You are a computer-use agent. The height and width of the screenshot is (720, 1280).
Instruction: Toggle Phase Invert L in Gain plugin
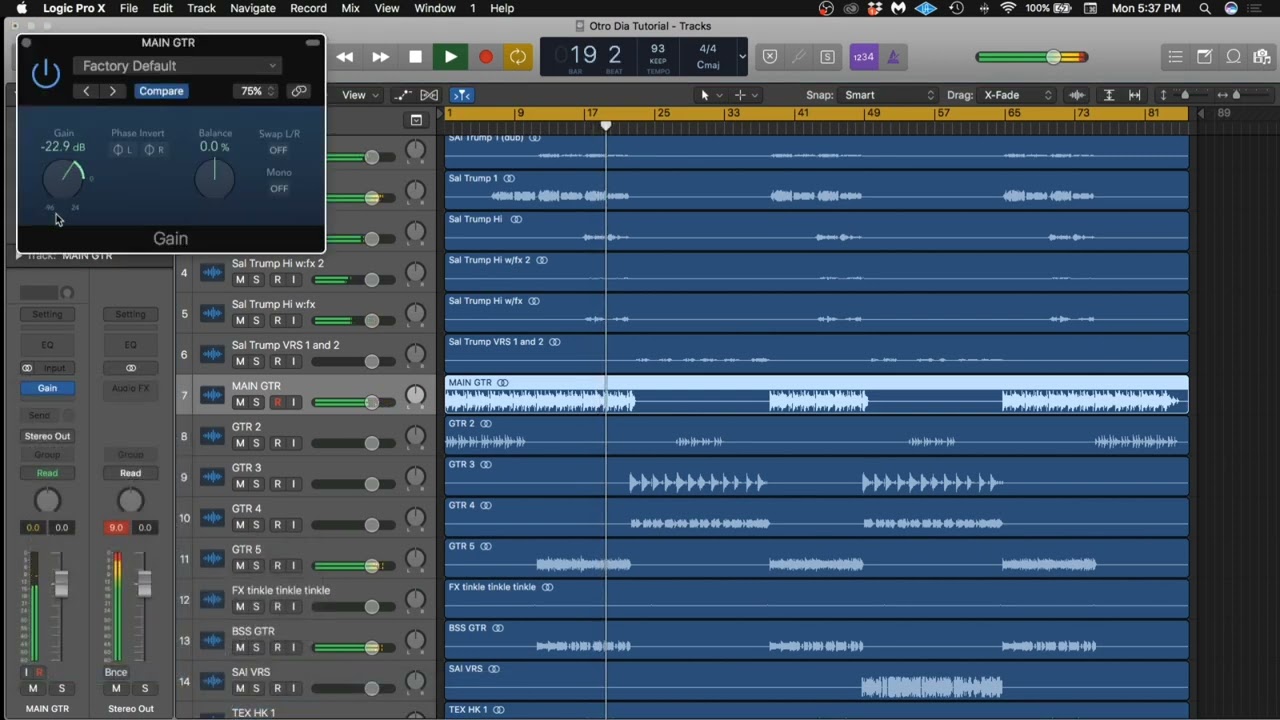(x=122, y=150)
